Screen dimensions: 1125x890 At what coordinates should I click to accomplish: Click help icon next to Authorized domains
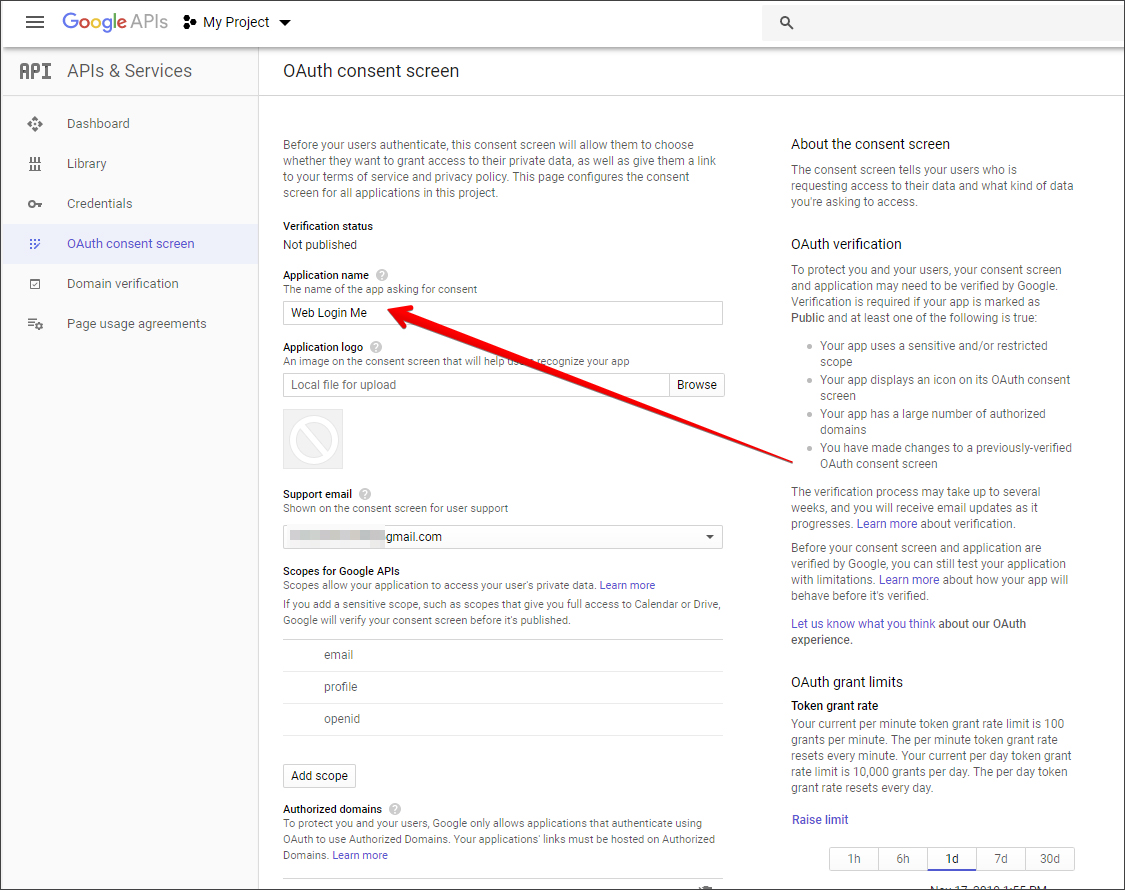395,809
